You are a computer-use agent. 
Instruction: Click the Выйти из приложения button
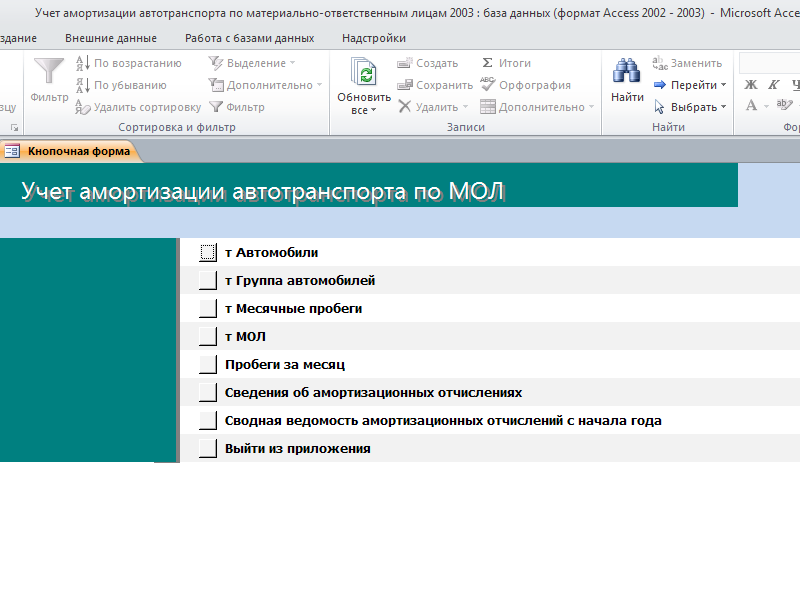208,449
